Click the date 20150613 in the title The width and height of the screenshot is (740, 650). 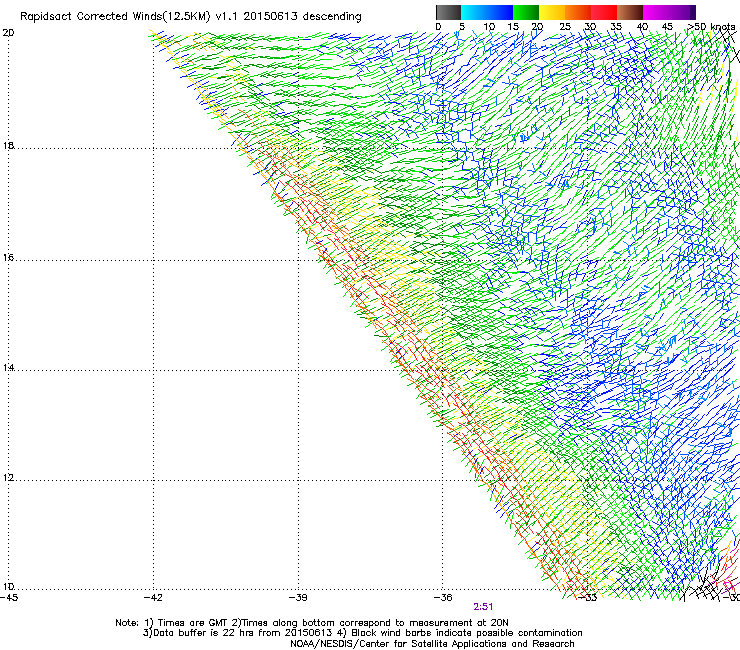tap(270, 16)
